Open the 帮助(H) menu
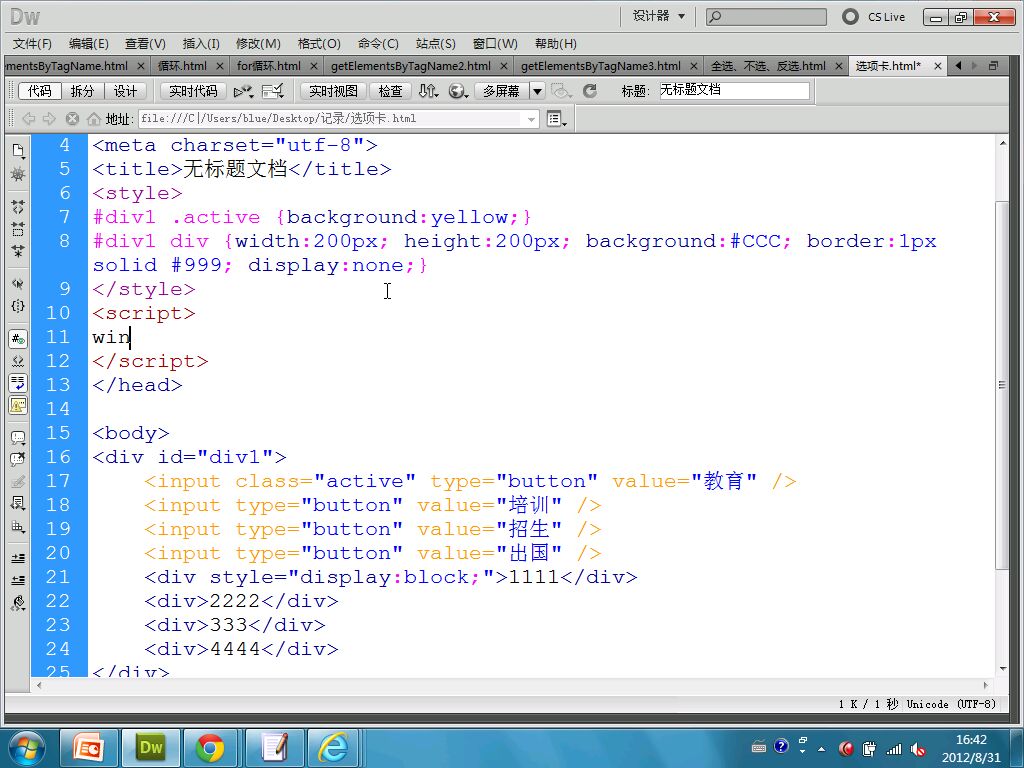1024x768 pixels. tap(556, 44)
